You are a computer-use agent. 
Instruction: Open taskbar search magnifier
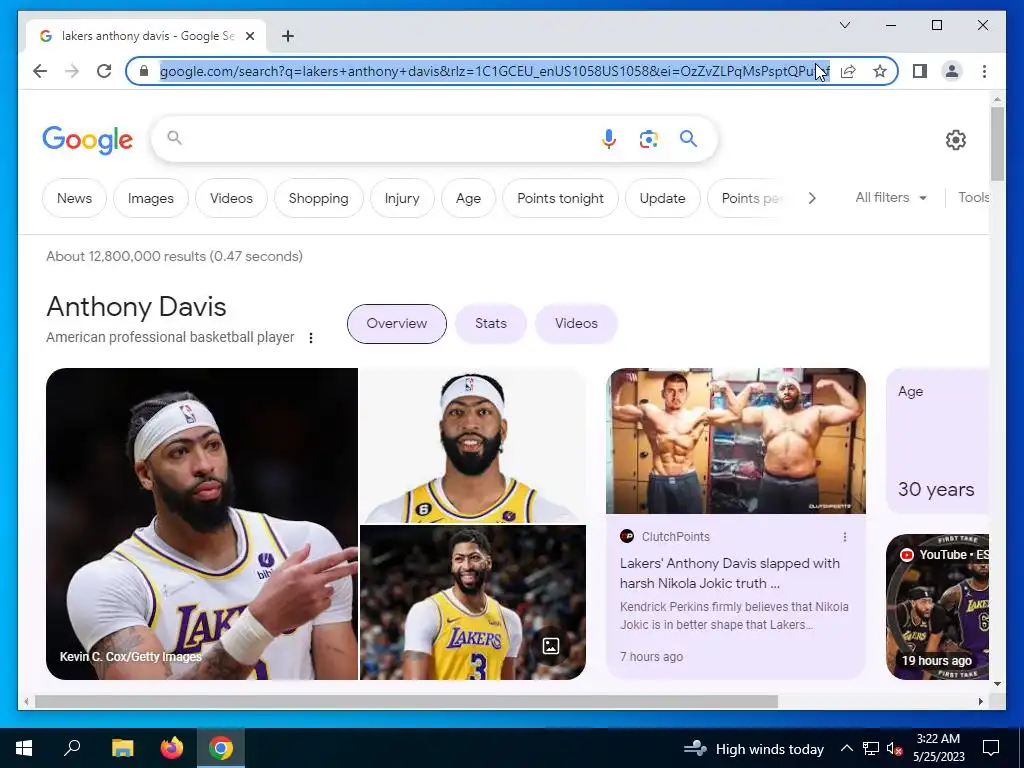(72, 748)
